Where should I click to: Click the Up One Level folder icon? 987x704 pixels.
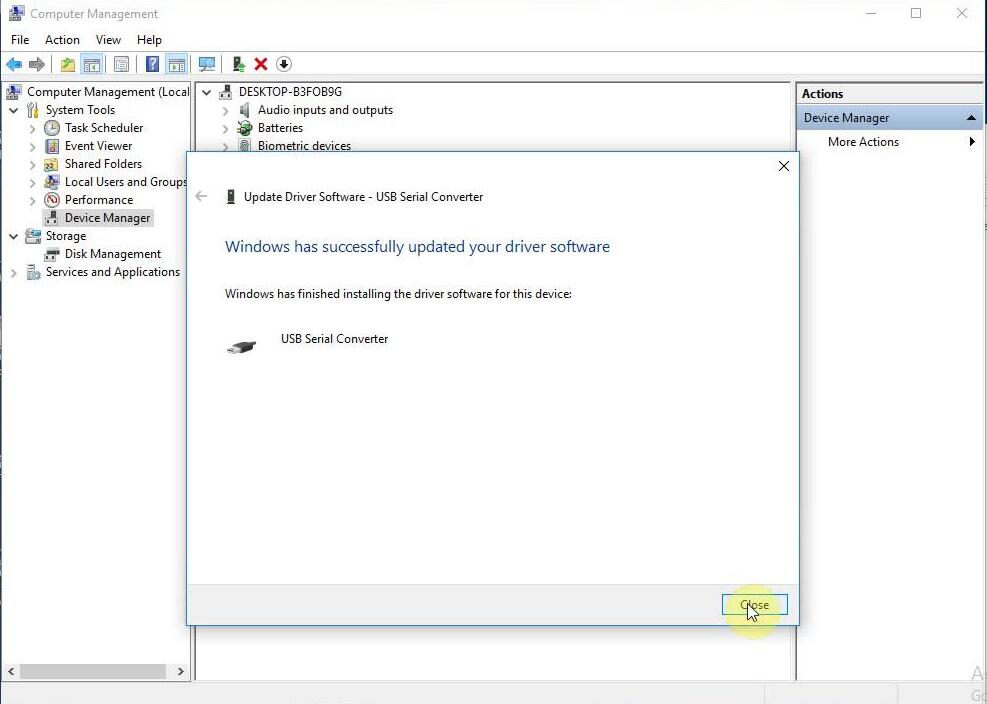point(67,64)
